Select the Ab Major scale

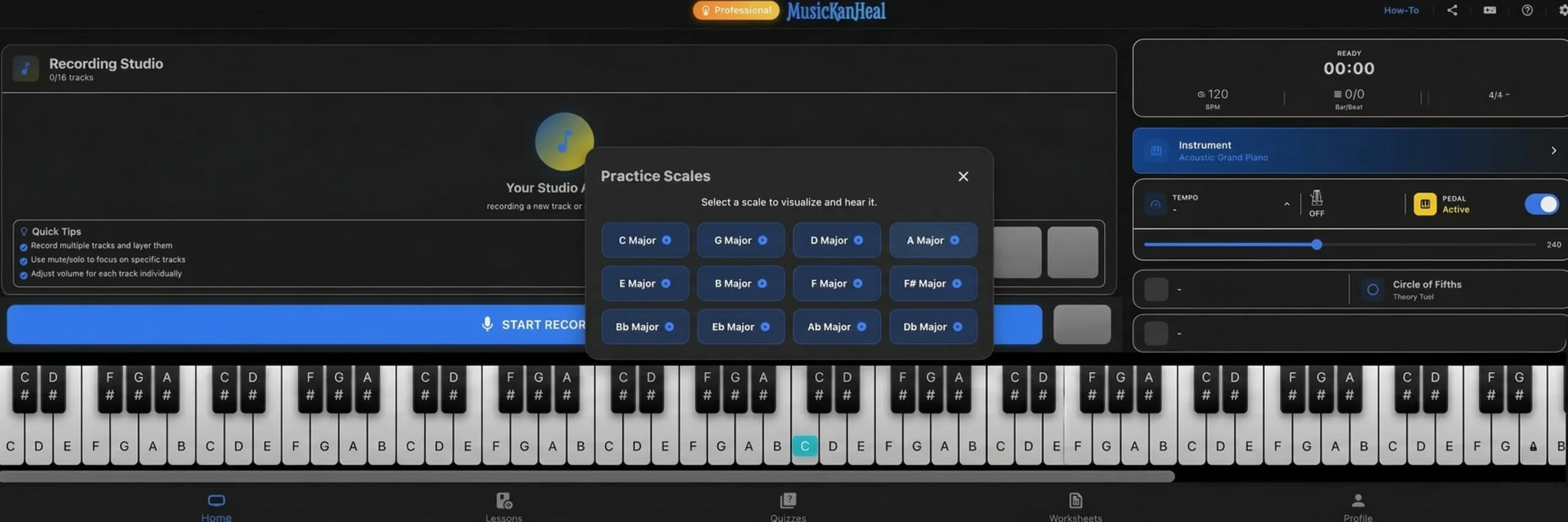coord(837,327)
